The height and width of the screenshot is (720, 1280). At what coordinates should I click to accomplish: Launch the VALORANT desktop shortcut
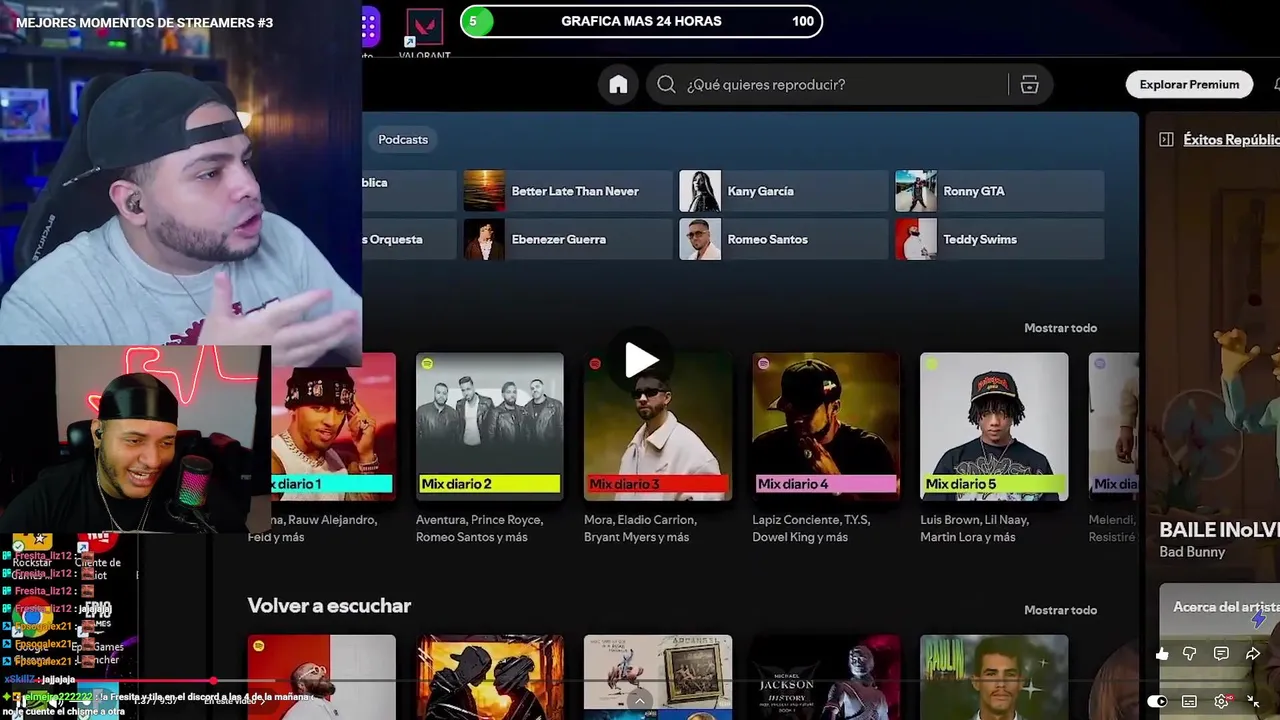426,33
